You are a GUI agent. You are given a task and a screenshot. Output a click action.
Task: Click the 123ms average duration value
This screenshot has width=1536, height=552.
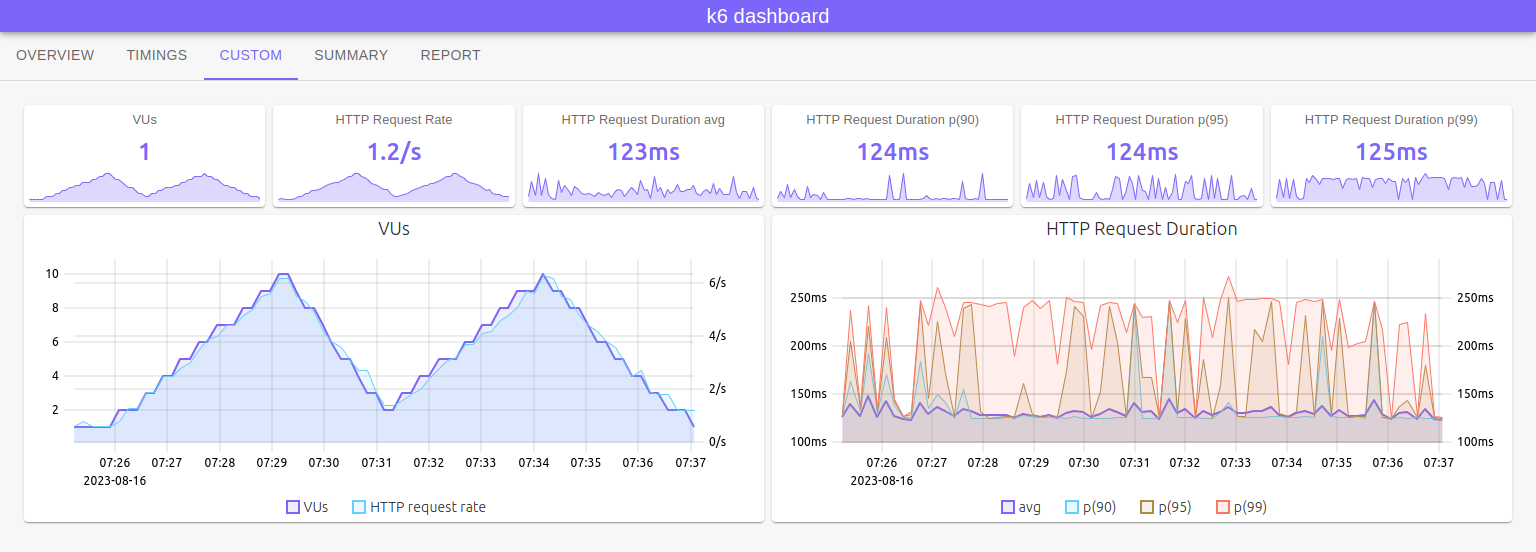(643, 152)
